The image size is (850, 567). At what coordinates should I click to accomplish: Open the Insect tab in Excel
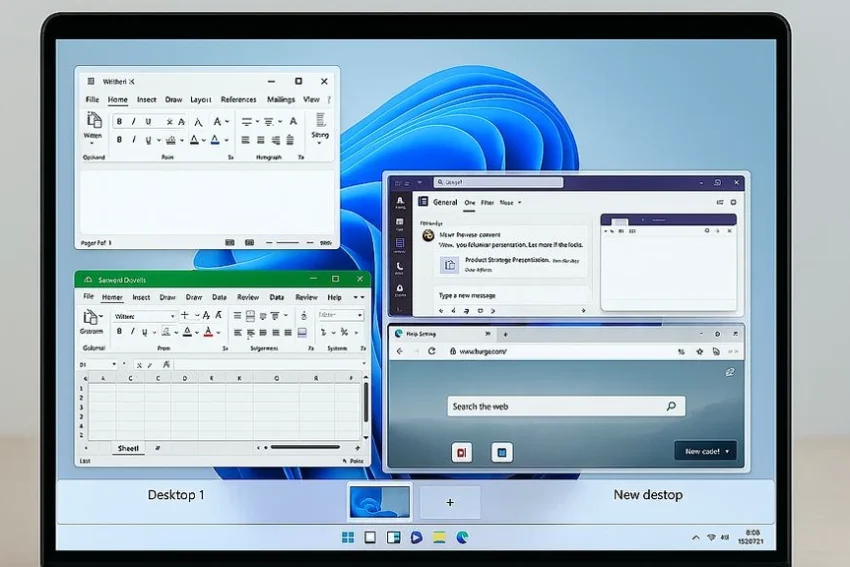pos(141,298)
